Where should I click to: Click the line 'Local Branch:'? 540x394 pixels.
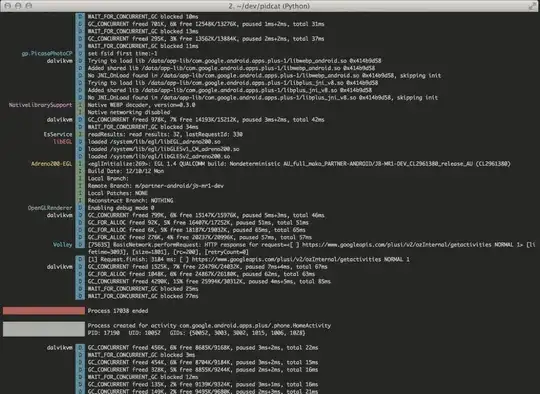coord(108,178)
